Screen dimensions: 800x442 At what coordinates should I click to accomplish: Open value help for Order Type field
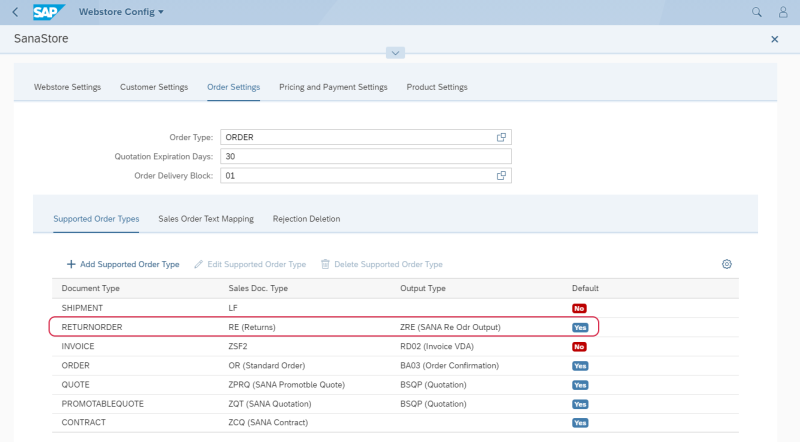coord(503,137)
